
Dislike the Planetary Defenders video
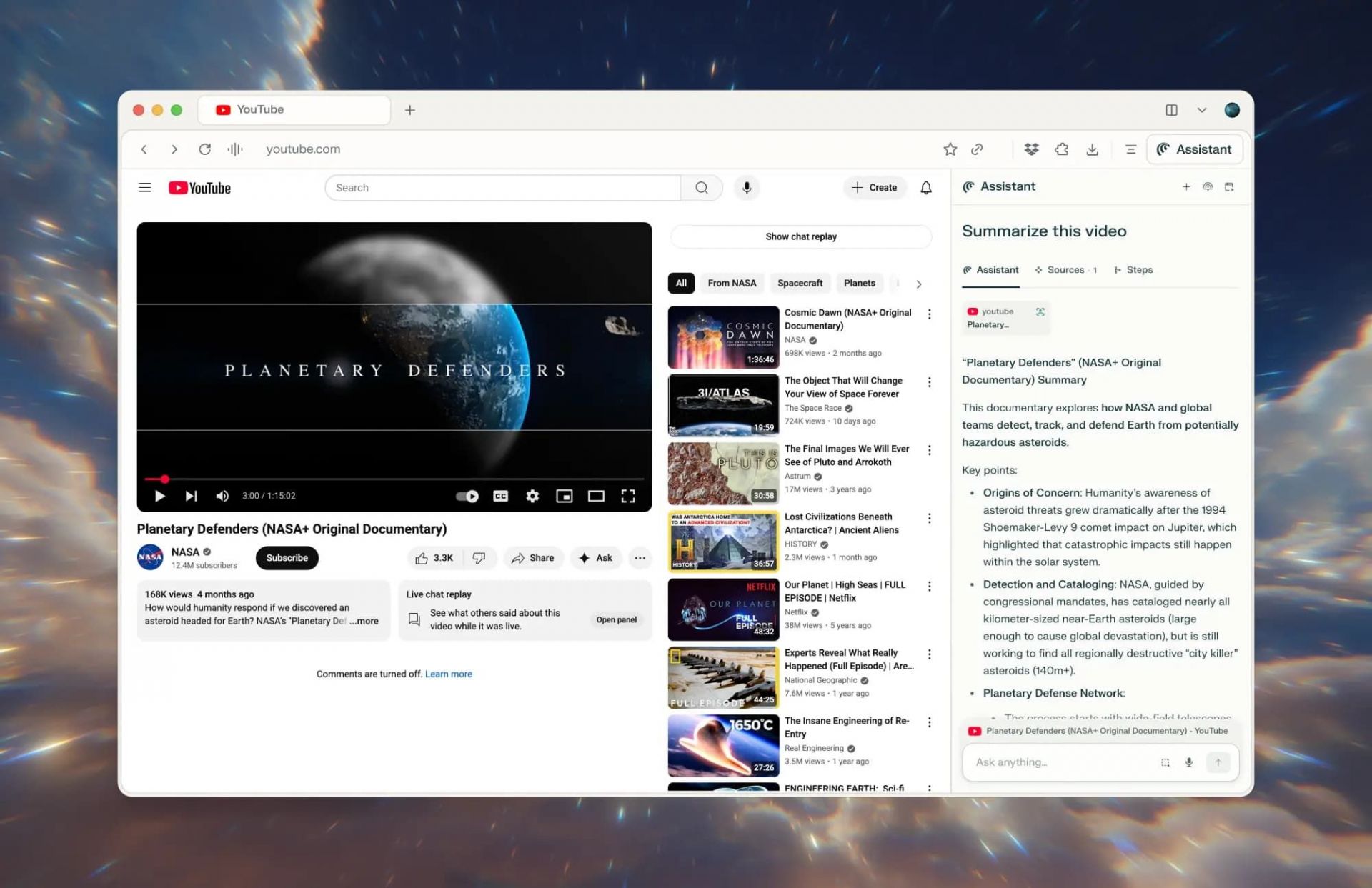[479, 558]
